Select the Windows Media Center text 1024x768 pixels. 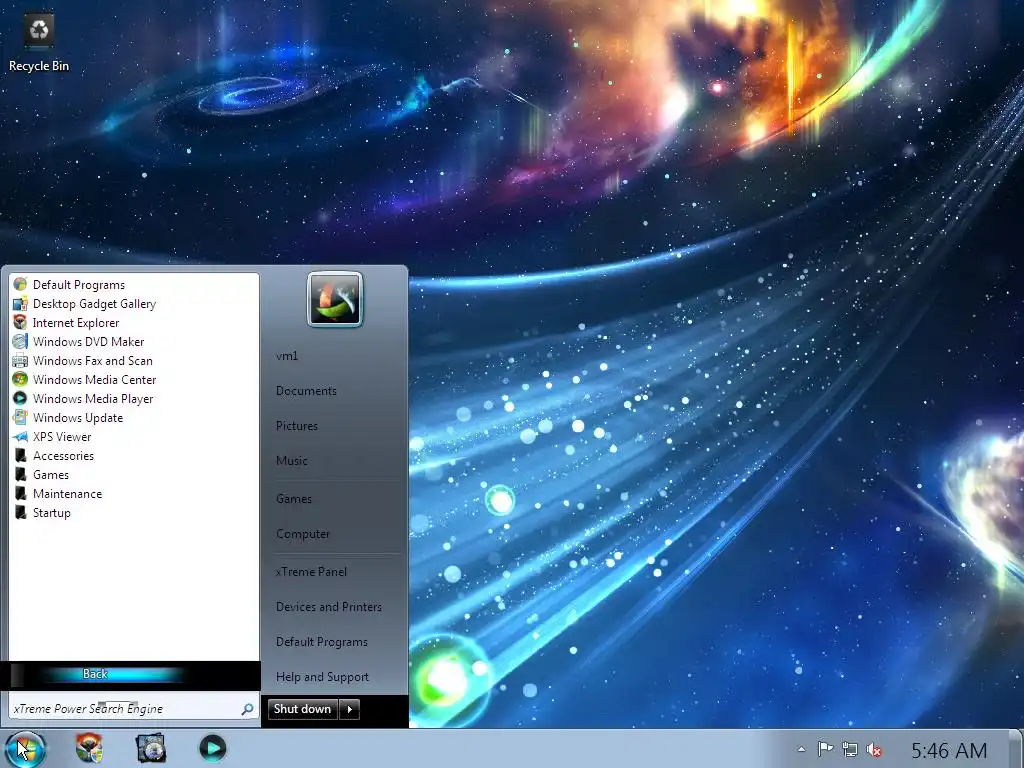[95, 379]
